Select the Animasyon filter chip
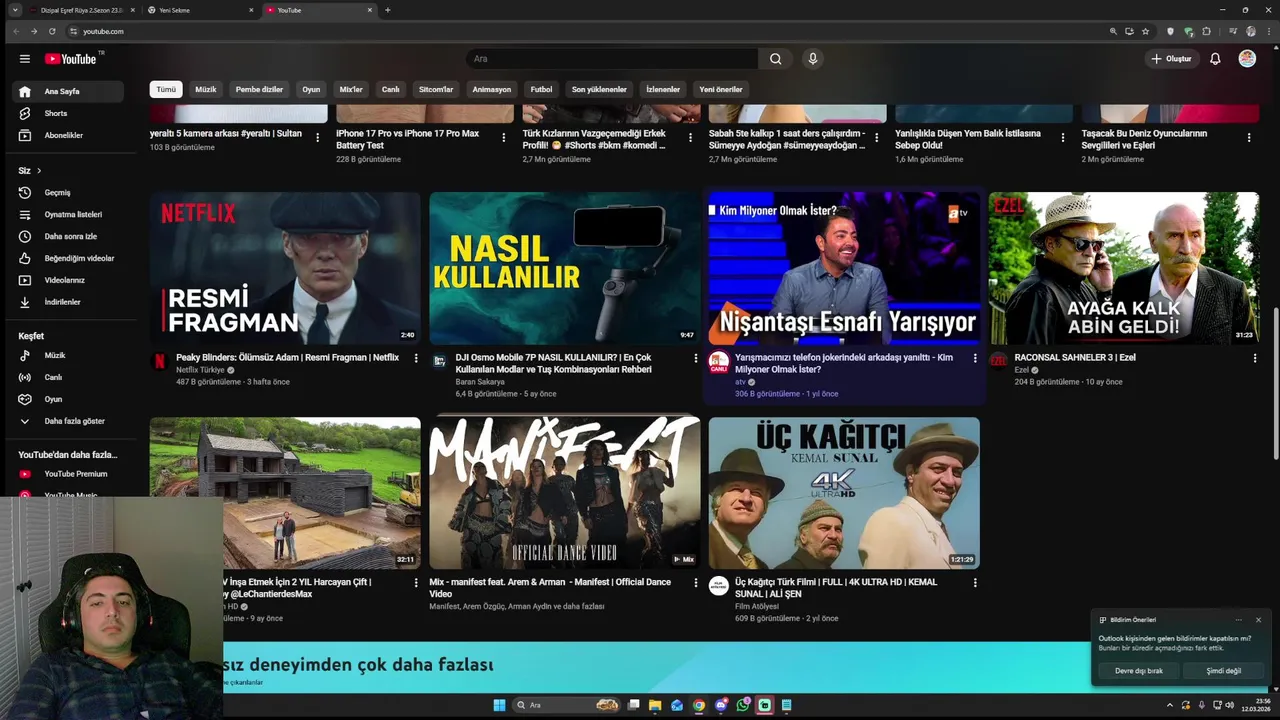The image size is (1280, 720). click(492, 89)
